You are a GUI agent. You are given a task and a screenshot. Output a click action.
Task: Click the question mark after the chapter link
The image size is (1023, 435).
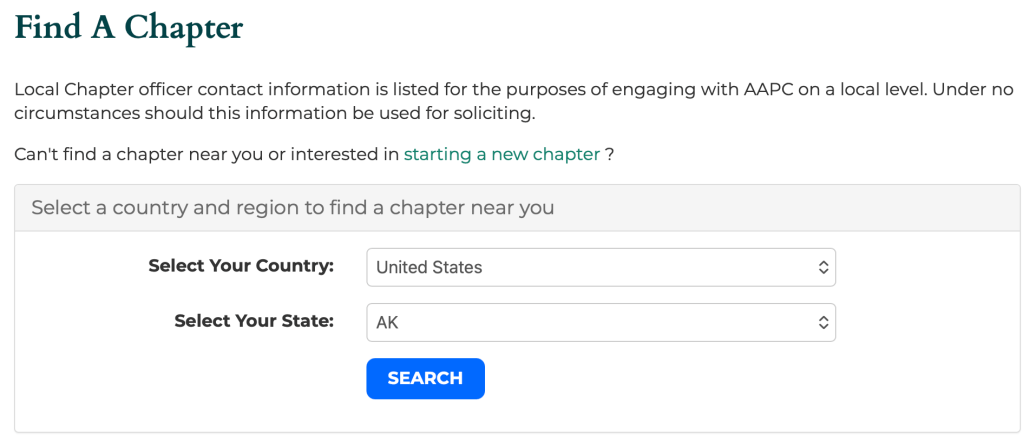tap(609, 155)
